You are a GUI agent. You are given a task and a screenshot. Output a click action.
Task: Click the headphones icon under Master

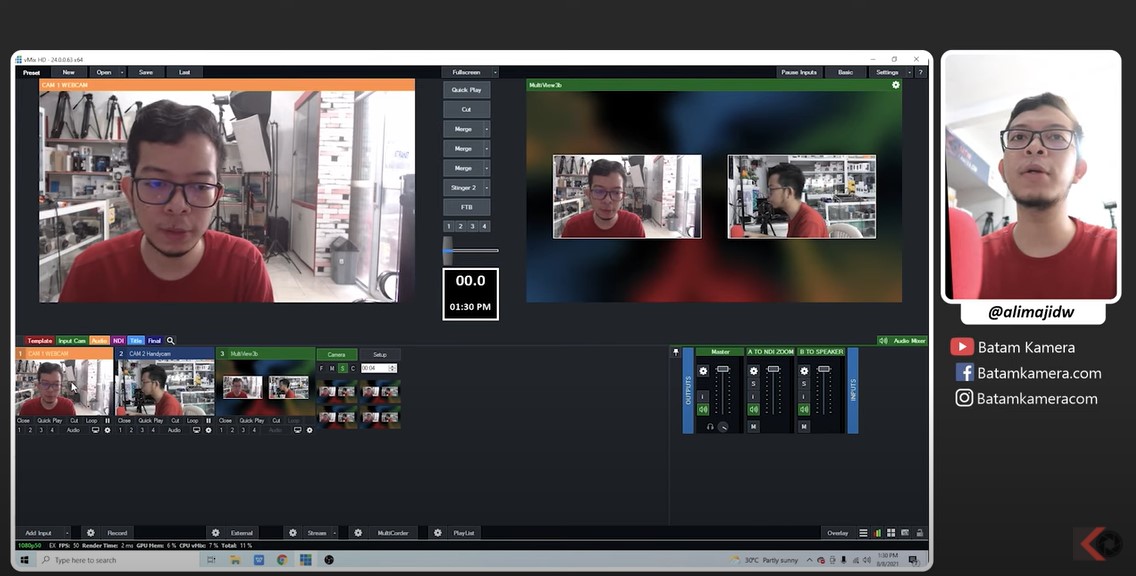tap(710, 427)
